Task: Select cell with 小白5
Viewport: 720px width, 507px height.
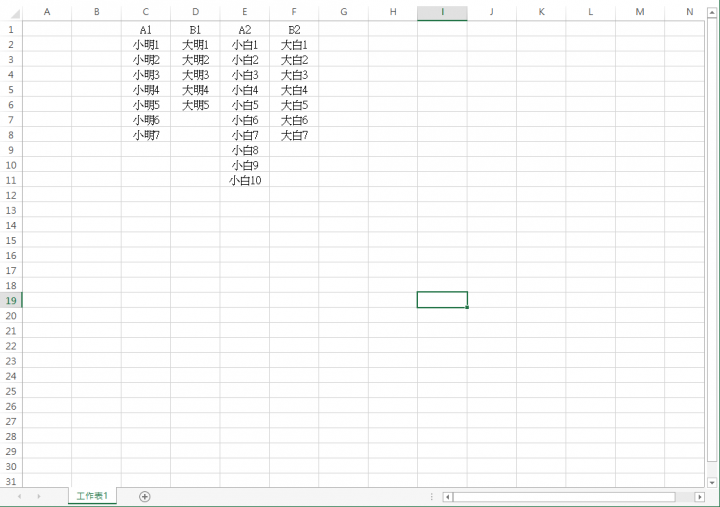Action: (245, 105)
